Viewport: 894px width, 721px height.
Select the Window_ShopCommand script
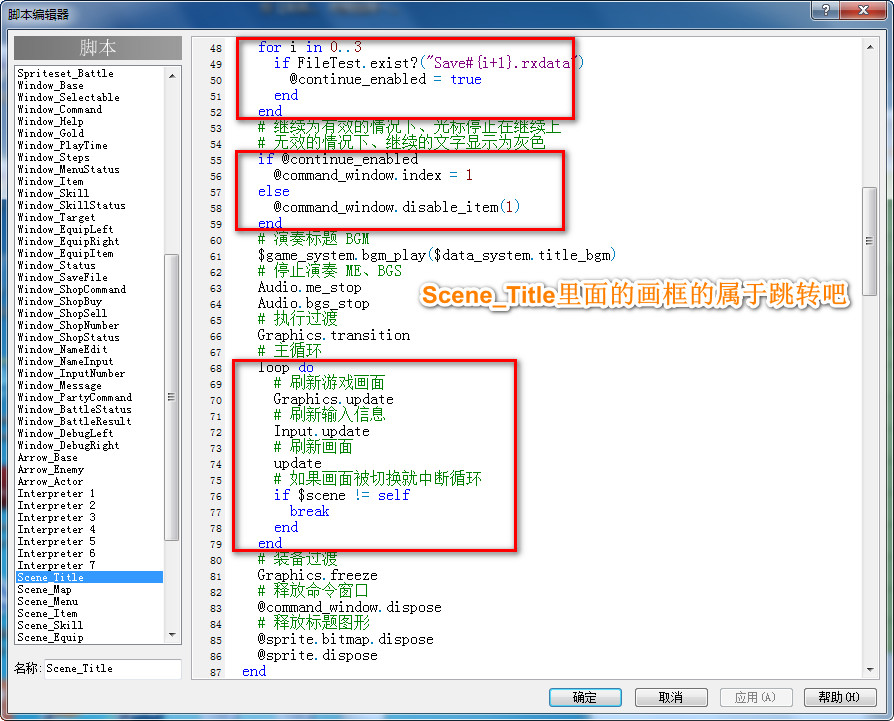coord(72,289)
